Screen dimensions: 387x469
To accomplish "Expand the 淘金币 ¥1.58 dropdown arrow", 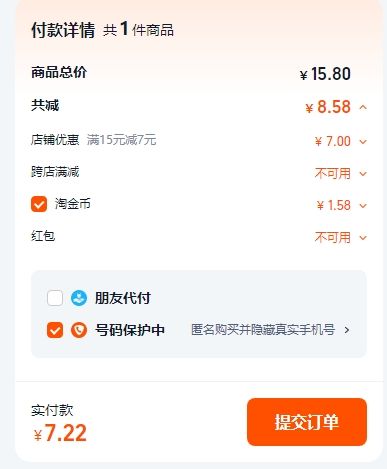I will pos(363,206).
